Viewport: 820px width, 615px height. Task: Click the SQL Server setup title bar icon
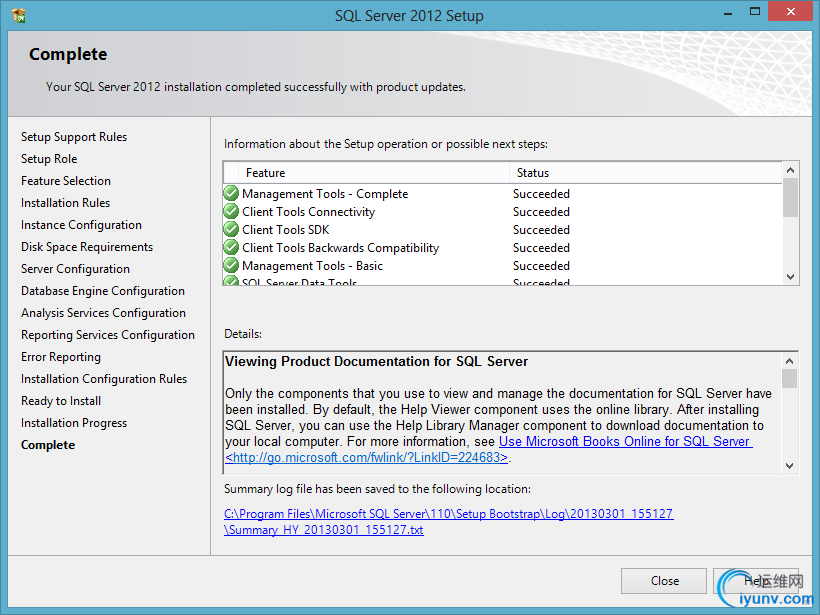click(x=19, y=15)
